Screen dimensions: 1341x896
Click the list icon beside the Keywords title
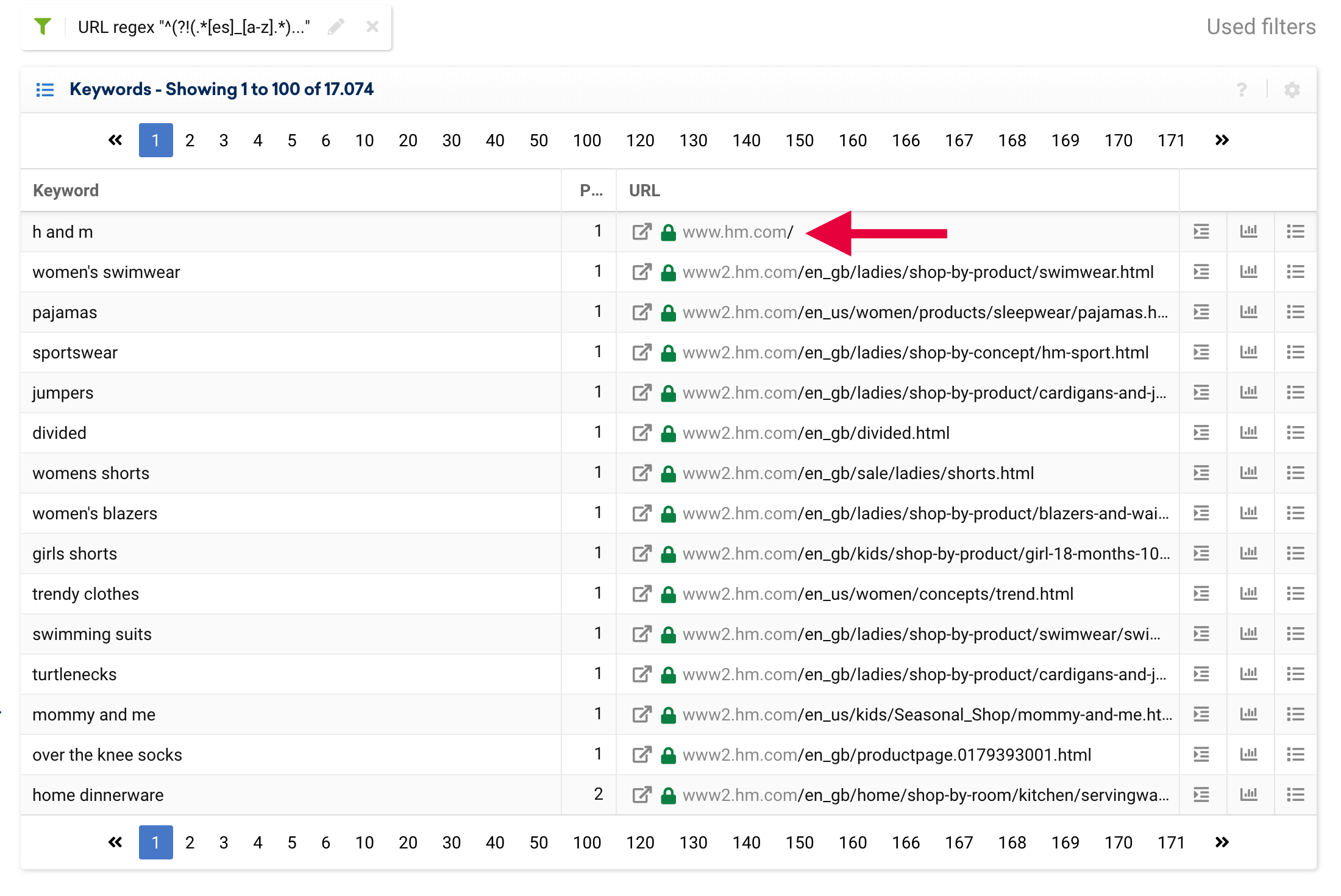pyautogui.click(x=45, y=90)
